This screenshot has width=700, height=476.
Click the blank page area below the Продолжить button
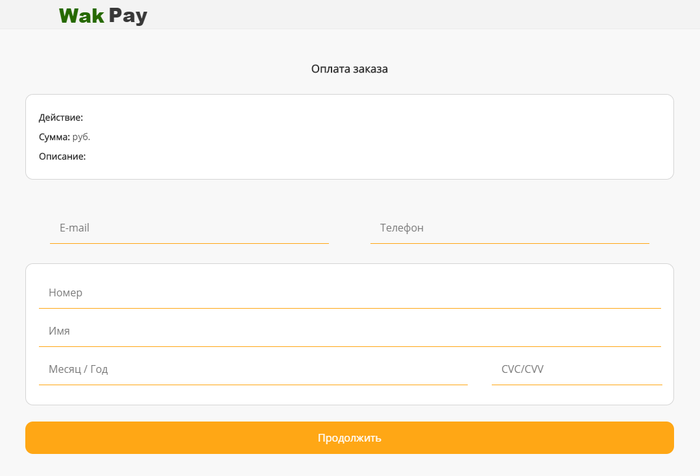pyautogui.click(x=349, y=466)
